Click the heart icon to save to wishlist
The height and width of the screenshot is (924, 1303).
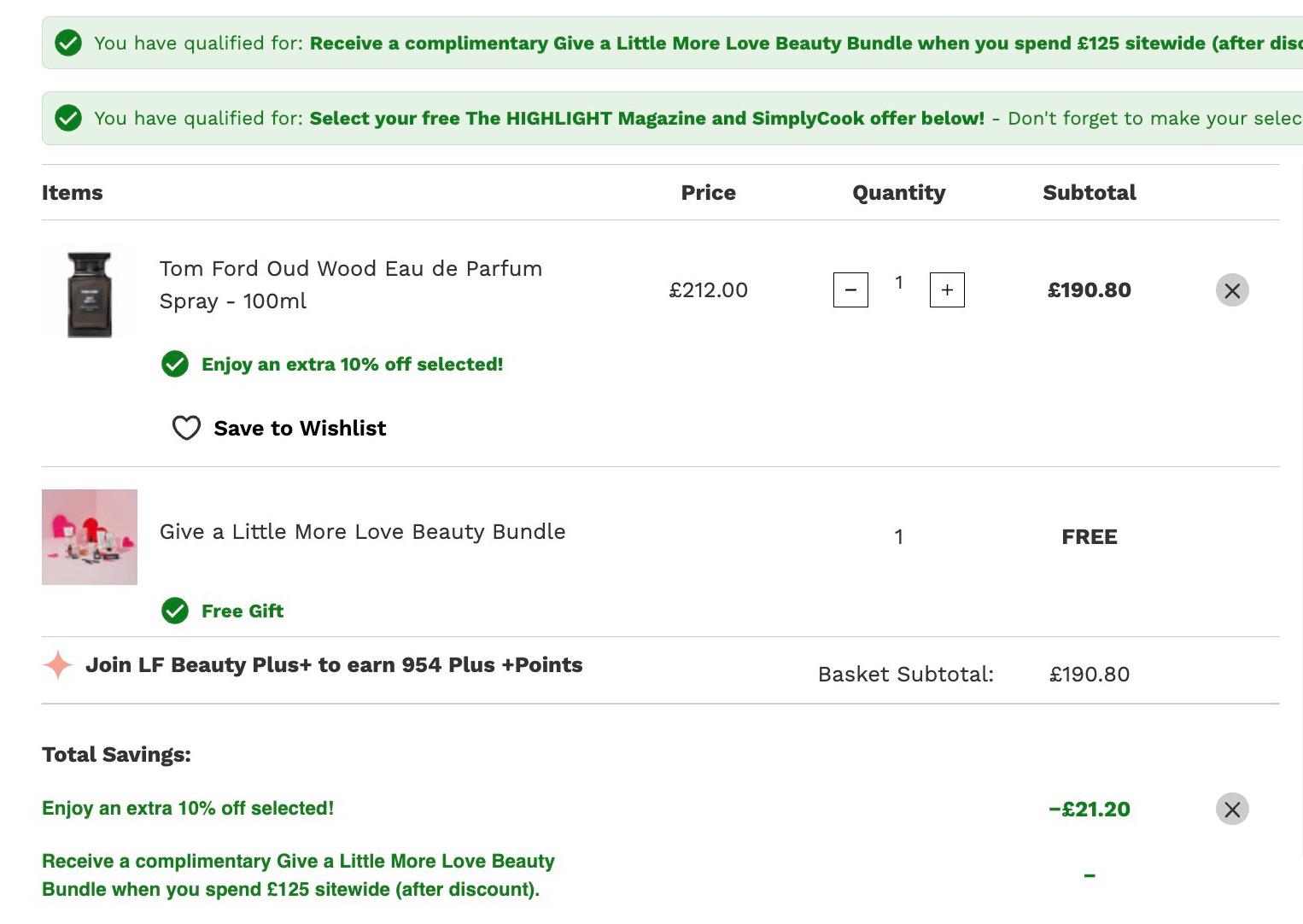click(186, 428)
